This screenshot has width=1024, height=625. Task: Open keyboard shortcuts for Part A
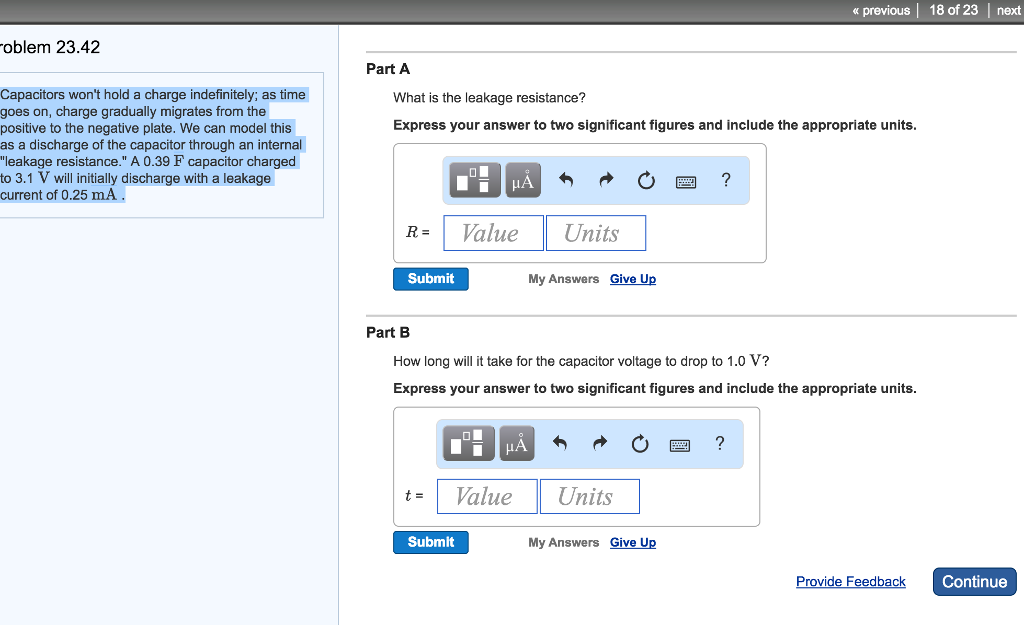point(686,181)
